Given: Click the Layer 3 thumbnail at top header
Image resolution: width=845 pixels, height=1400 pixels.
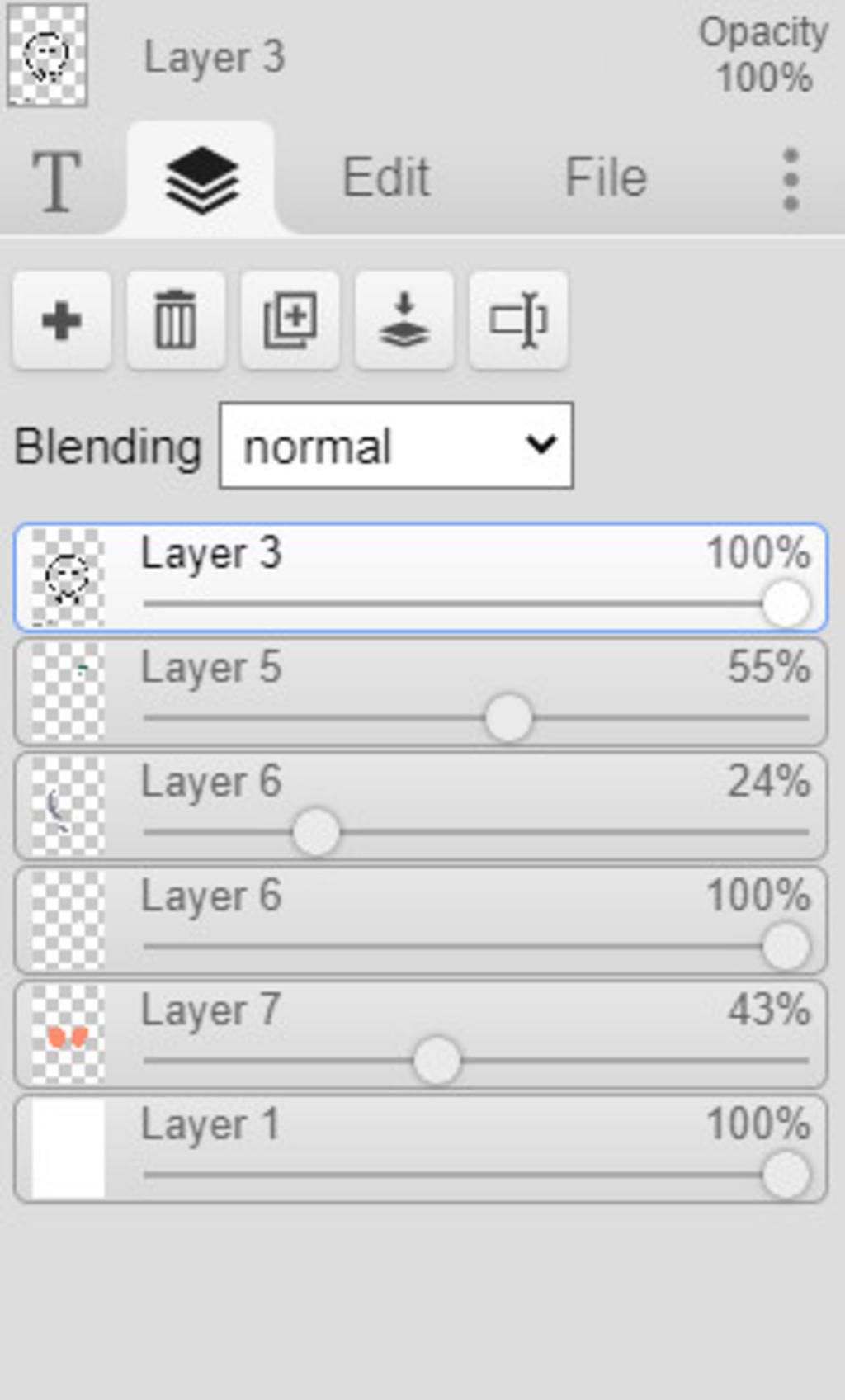Looking at the screenshot, I should click(x=47, y=55).
